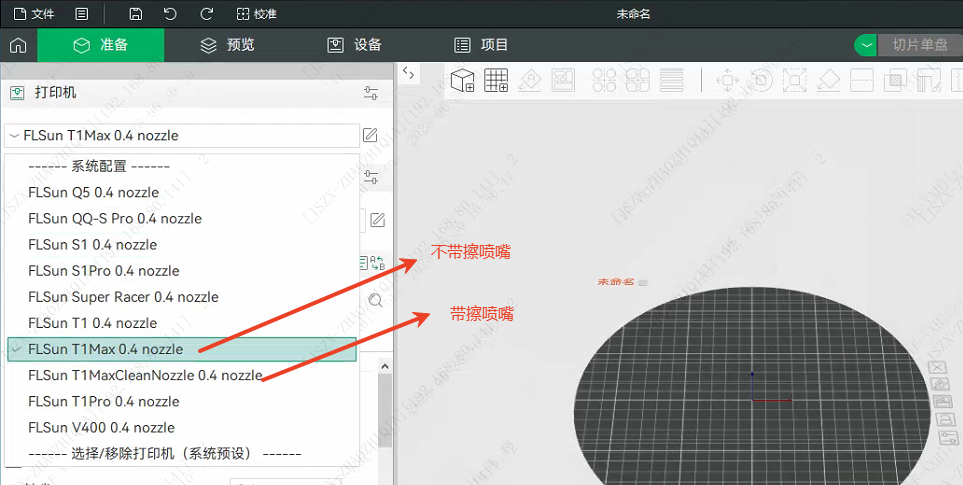Click the add cube model icon
The height and width of the screenshot is (485, 963).
coord(462,81)
